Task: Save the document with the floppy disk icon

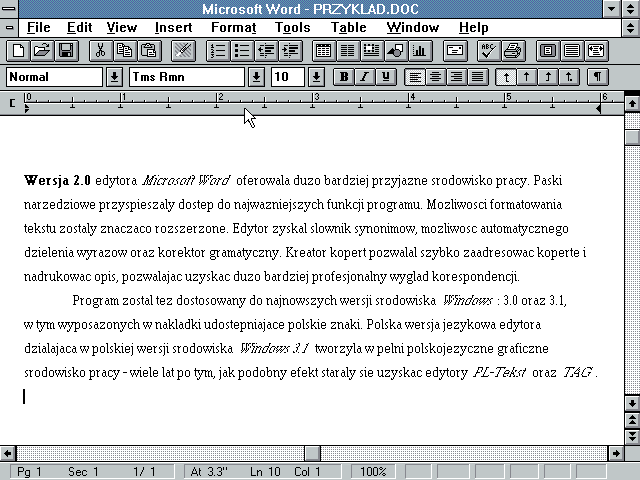Action: (x=65, y=50)
